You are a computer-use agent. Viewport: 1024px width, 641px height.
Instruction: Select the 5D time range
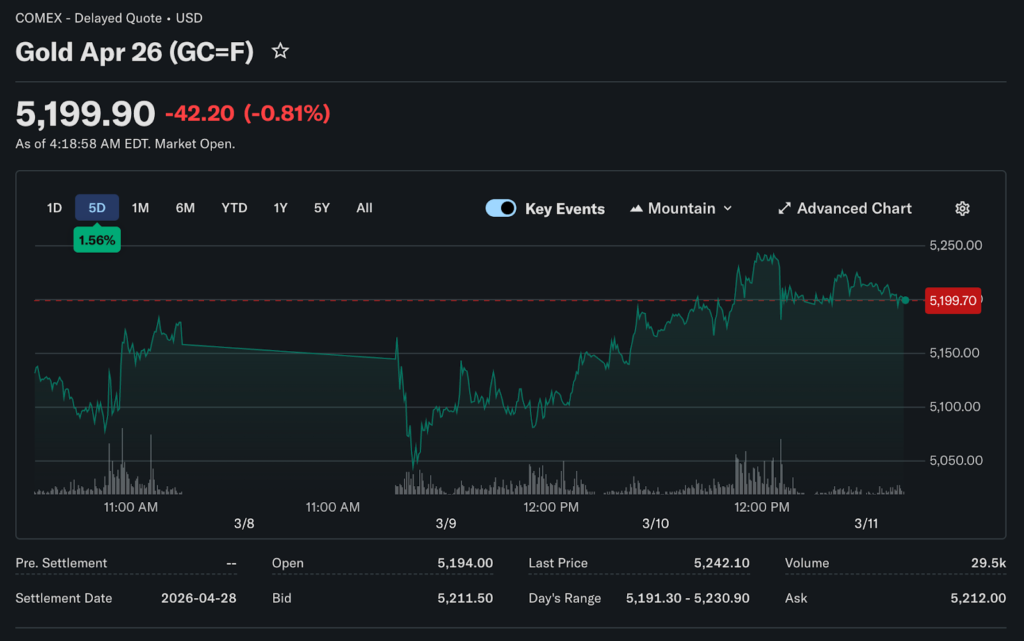97,208
